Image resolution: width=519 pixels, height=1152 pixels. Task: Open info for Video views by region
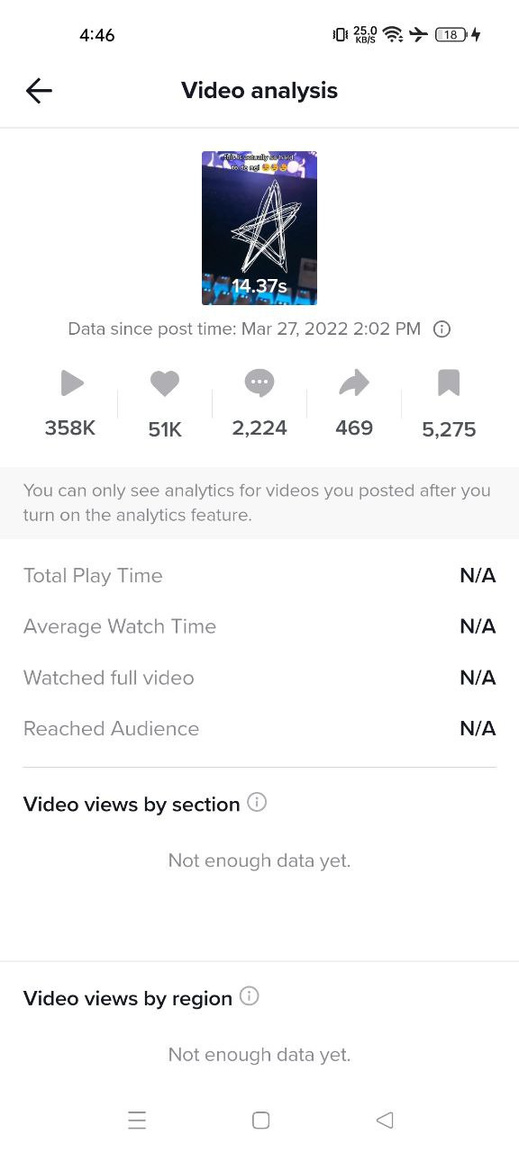pos(250,997)
